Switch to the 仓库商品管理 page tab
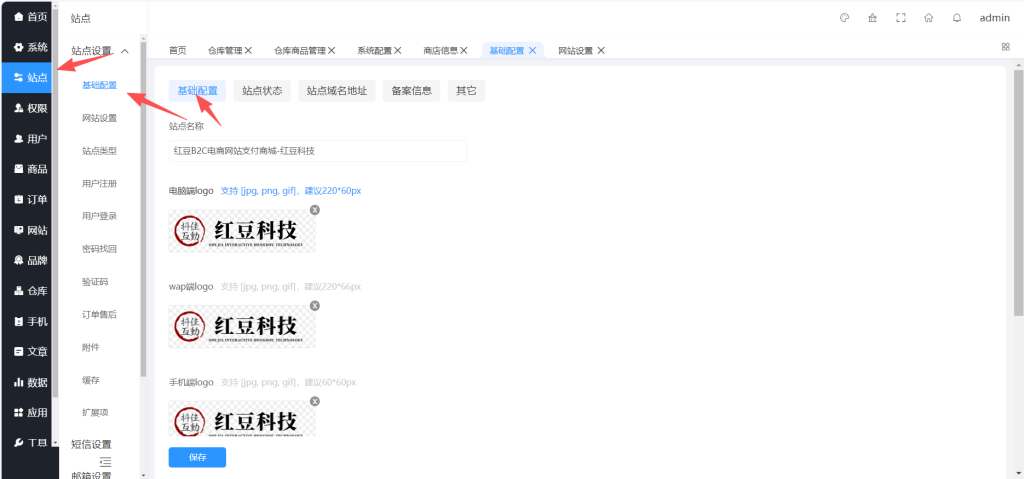 pos(299,50)
